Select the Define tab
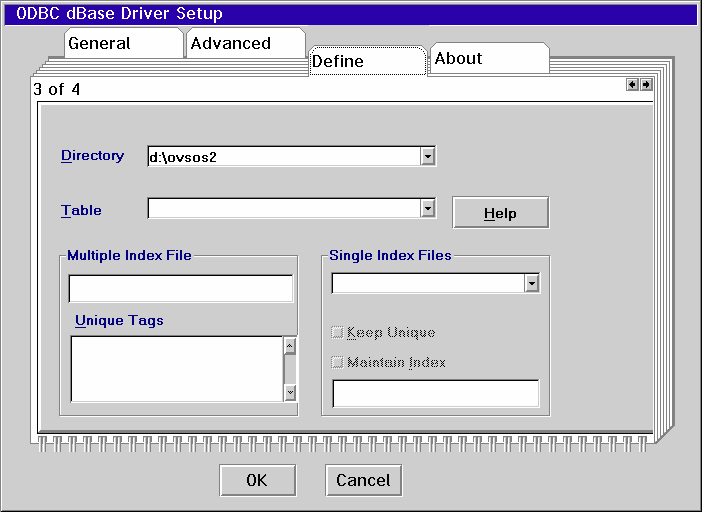Screen dimensions: 702x512 368,61
